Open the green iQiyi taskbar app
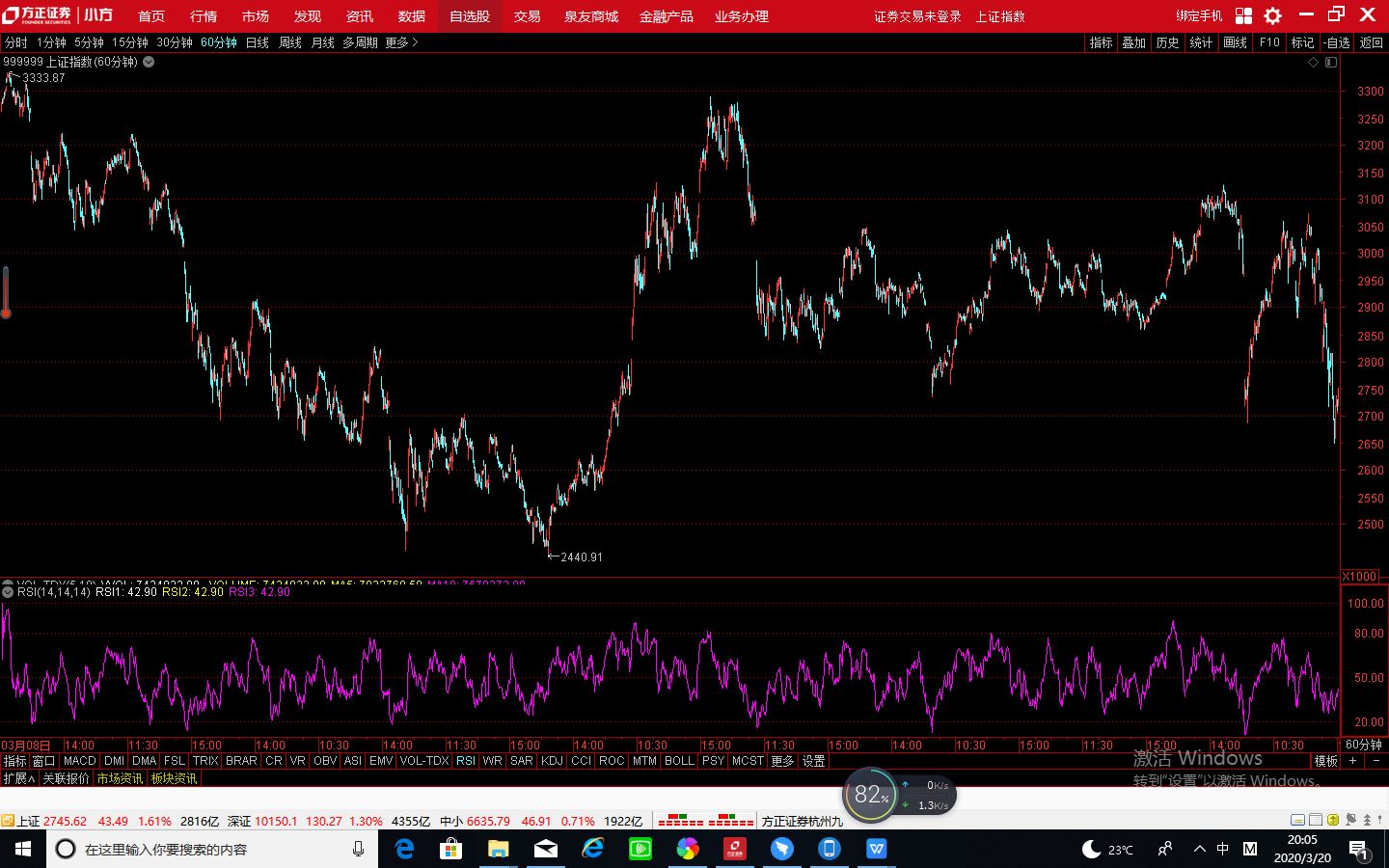This screenshot has width=1389, height=868. point(640,849)
